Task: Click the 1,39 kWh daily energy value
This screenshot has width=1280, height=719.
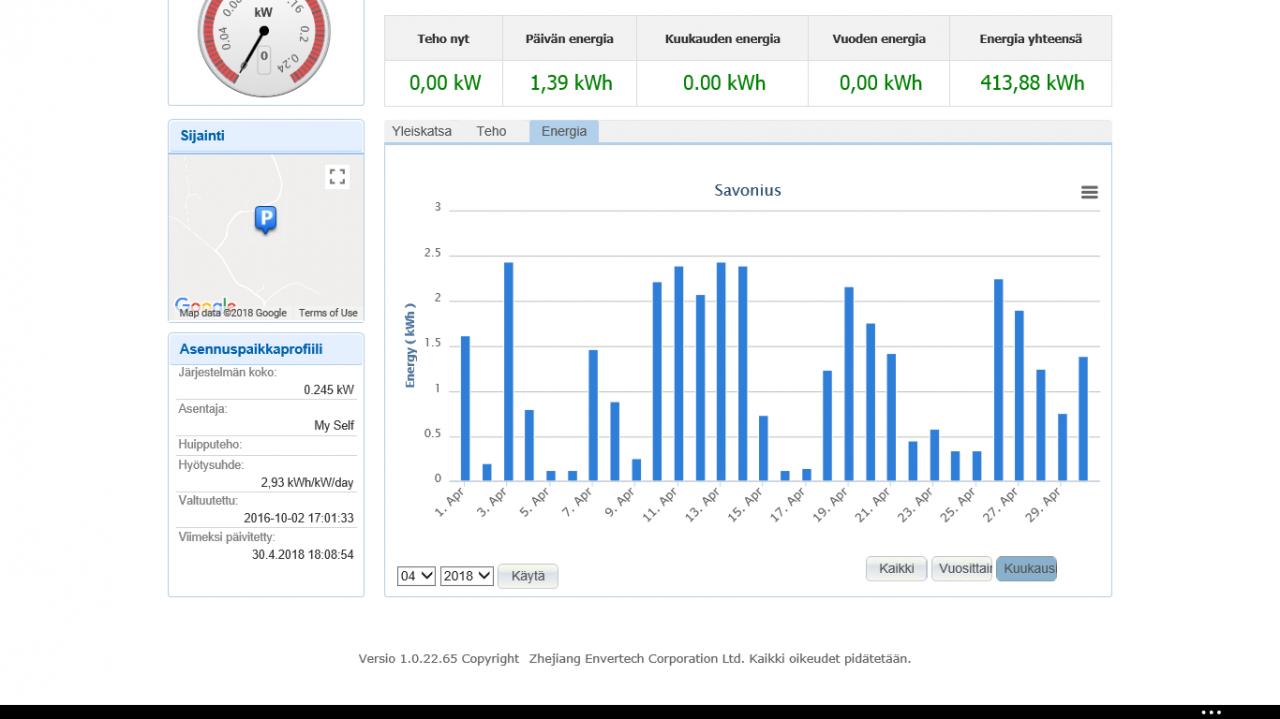Action: coord(571,83)
